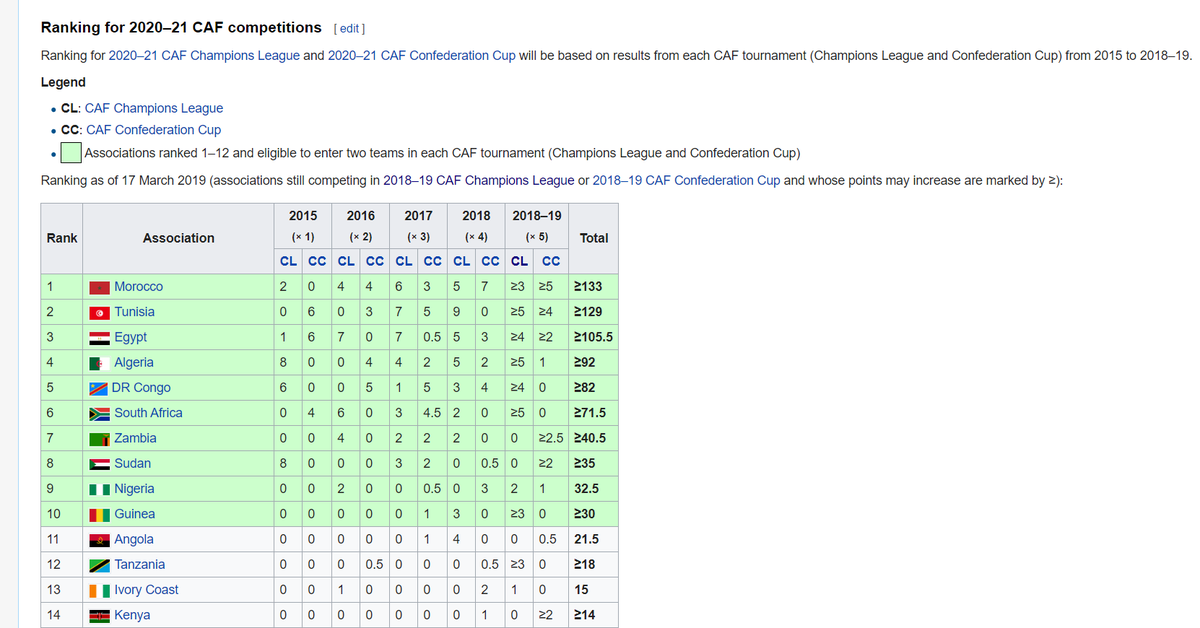Click the Total column header
This screenshot has width=1200, height=628.
(x=594, y=238)
